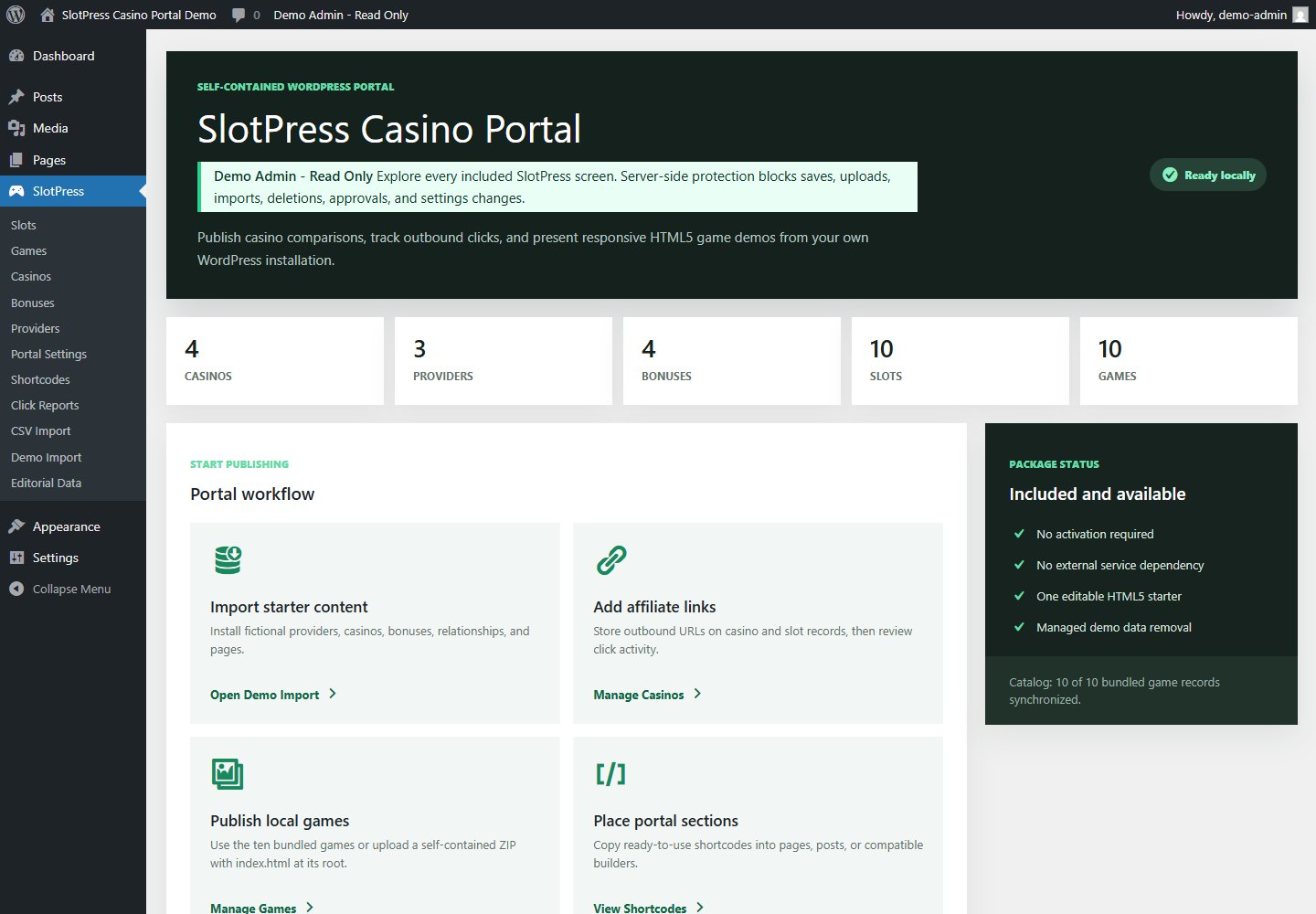Image resolution: width=1316 pixels, height=914 pixels.
Task: Click the demo-admin avatar thumbnail
Action: 1300,15
